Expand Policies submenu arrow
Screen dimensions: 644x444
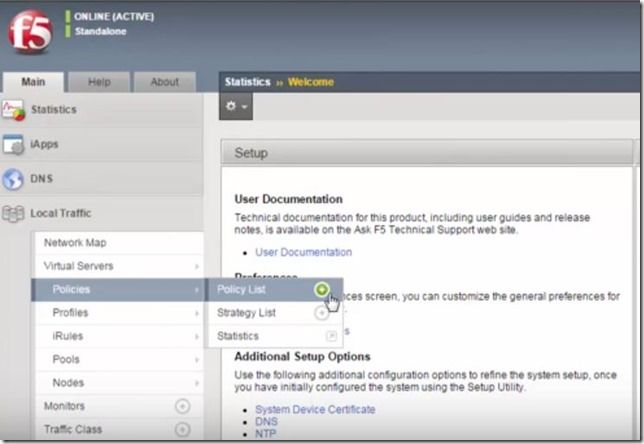tap(197, 290)
